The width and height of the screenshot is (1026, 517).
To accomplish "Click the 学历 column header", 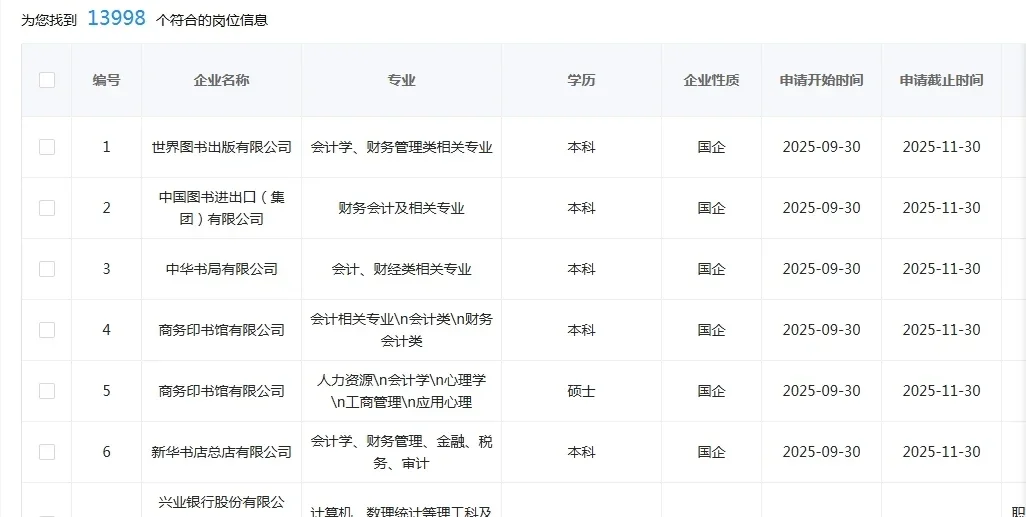I will 581,80.
